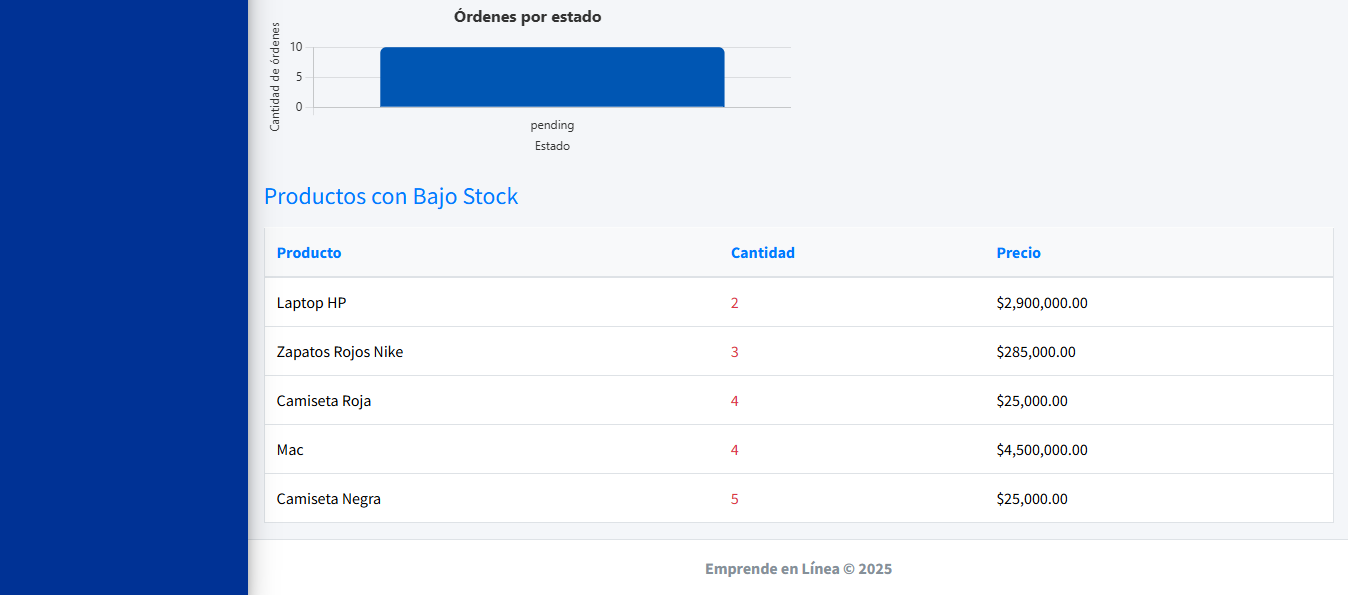
Task: Click the quantity 2 for Laptop HP
Action: [x=735, y=303]
